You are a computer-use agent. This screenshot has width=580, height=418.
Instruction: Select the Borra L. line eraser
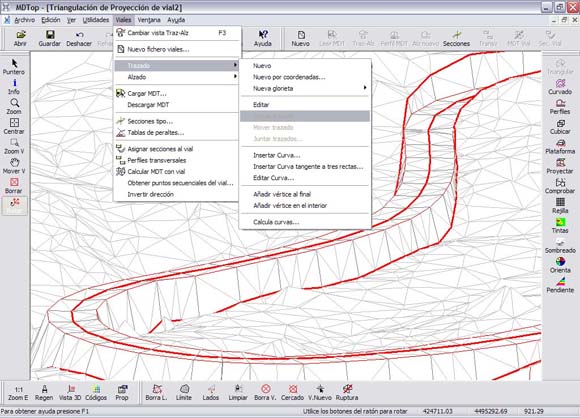coord(156,393)
